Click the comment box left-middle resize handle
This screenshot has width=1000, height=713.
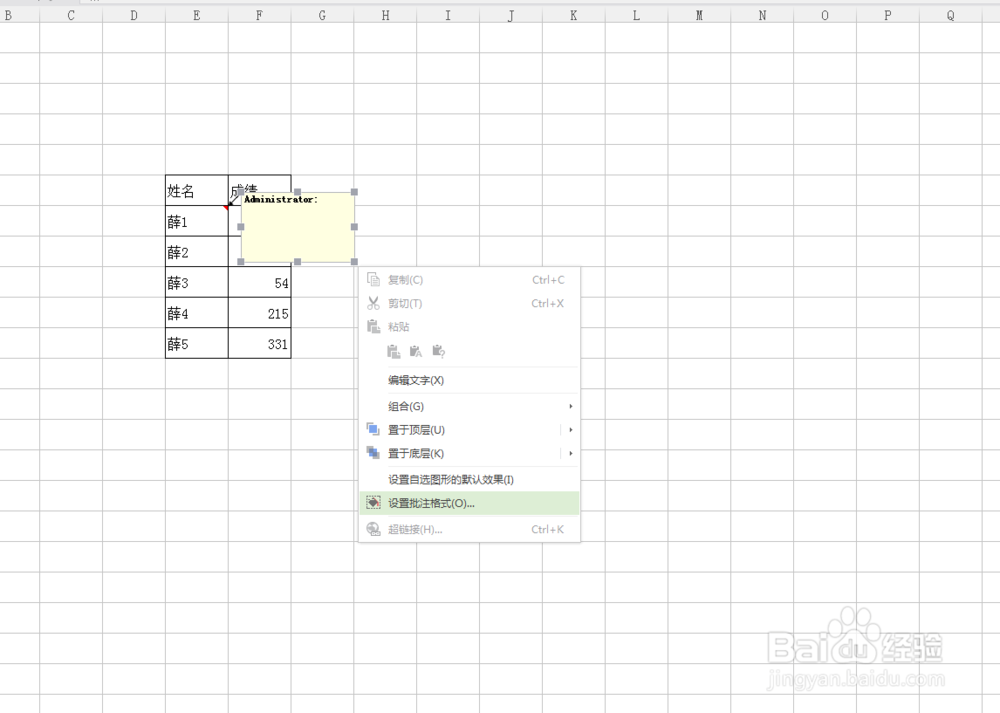(x=240, y=226)
